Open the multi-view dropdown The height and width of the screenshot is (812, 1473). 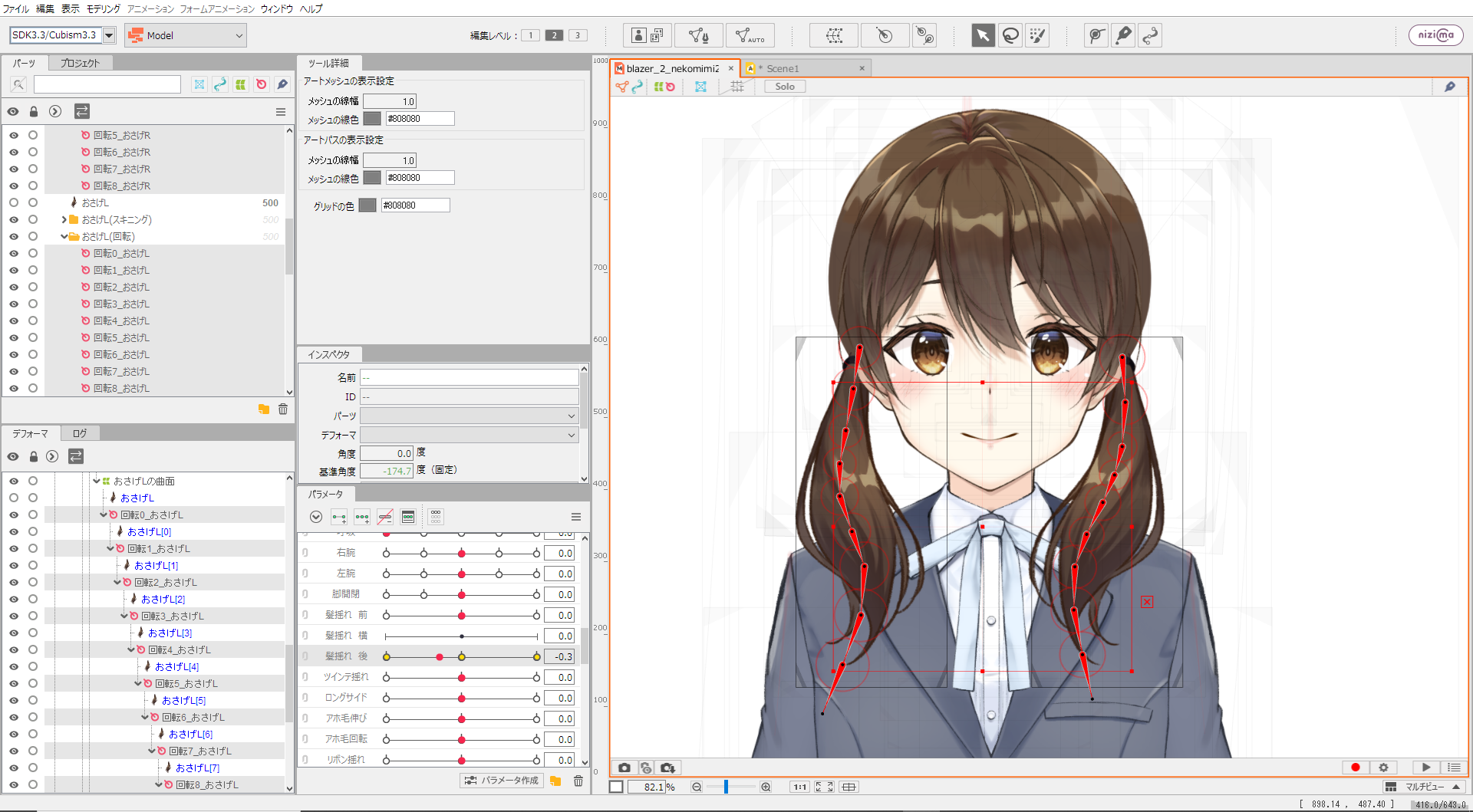(1424, 787)
